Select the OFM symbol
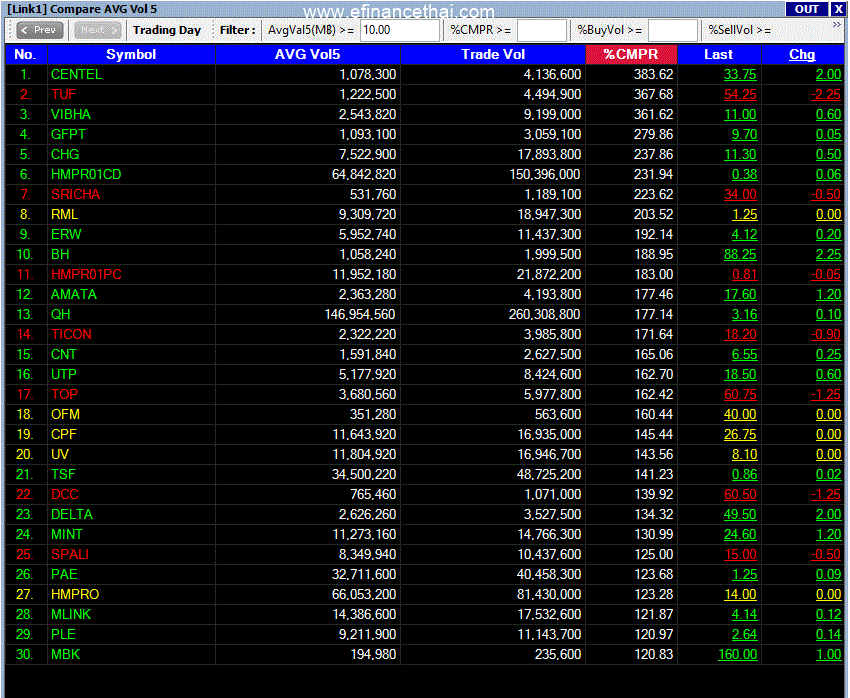 (66, 415)
